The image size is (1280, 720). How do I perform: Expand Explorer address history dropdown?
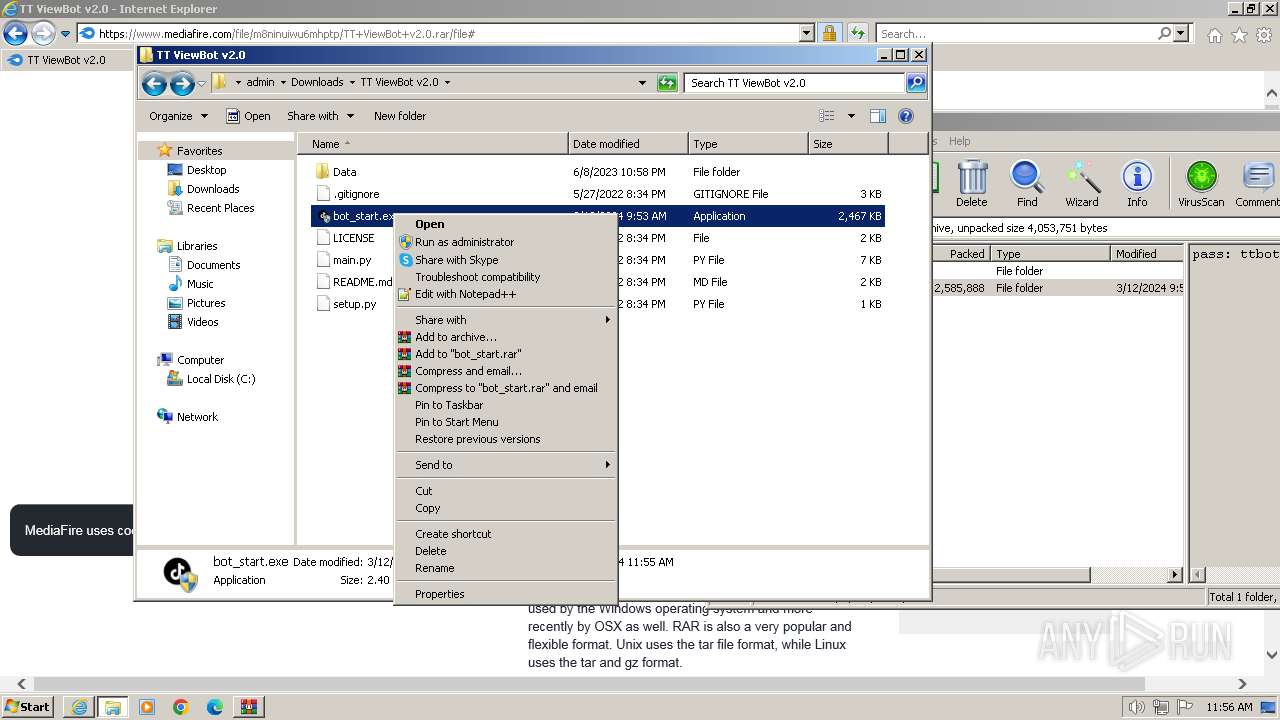[642, 83]
